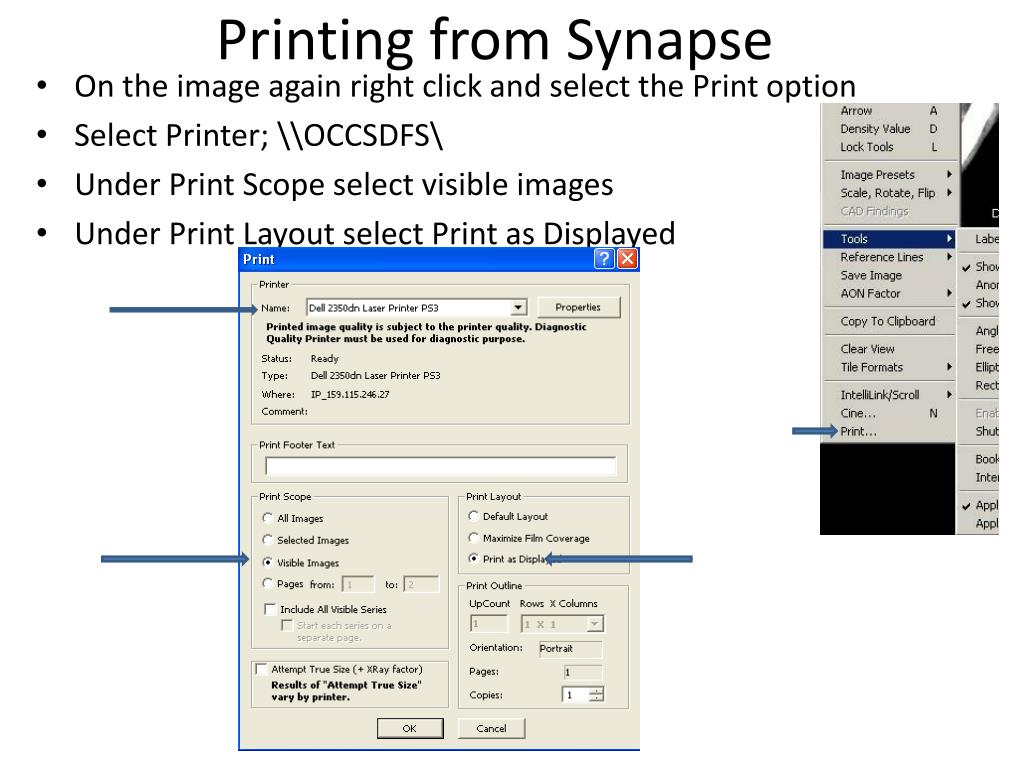1024x768 pixels.
Task: Choose Copy To Clipboard menu entry
Action: coord(889,321)
